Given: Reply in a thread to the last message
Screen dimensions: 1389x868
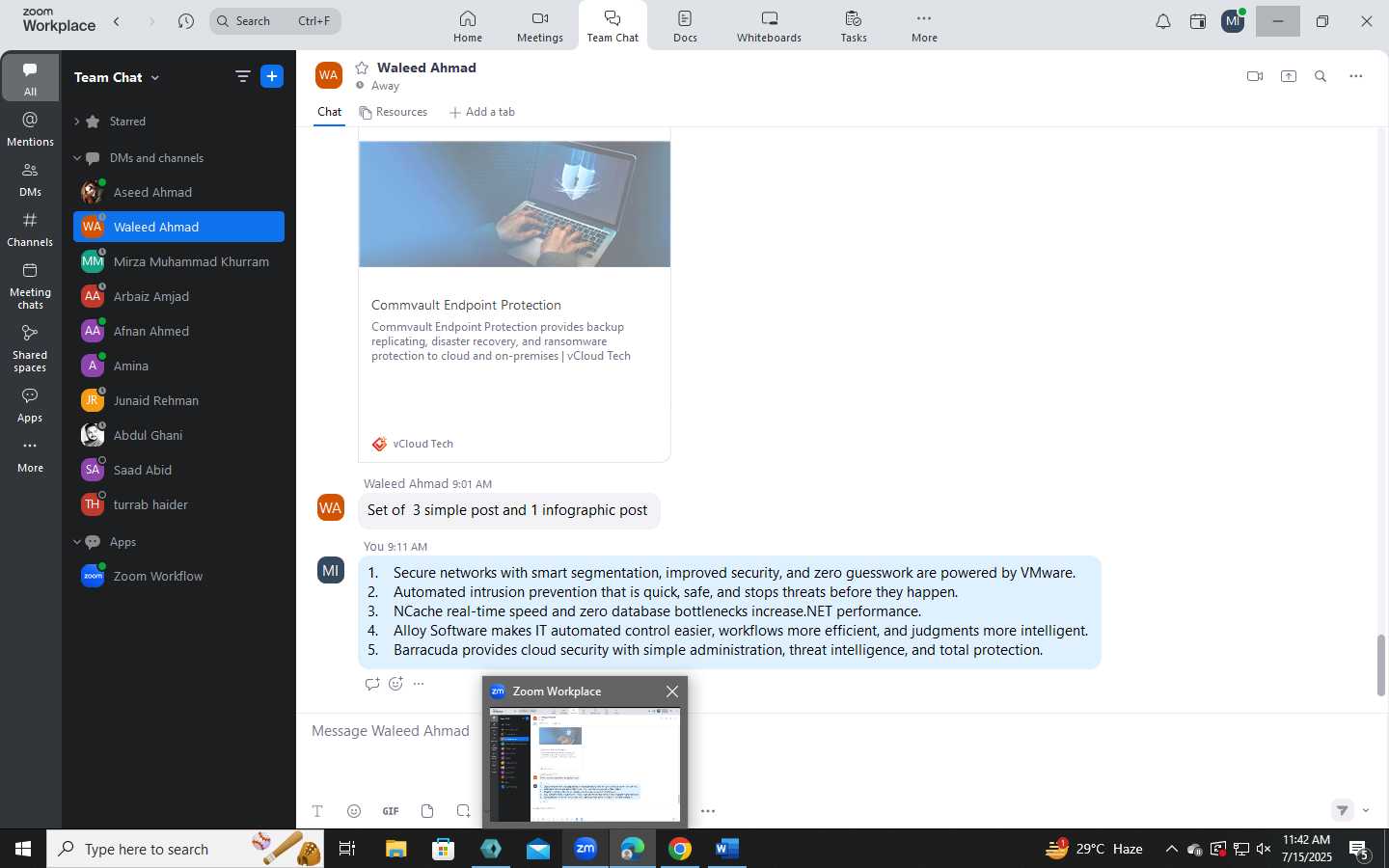Looking at the screenshot, I should click(371, 684).
